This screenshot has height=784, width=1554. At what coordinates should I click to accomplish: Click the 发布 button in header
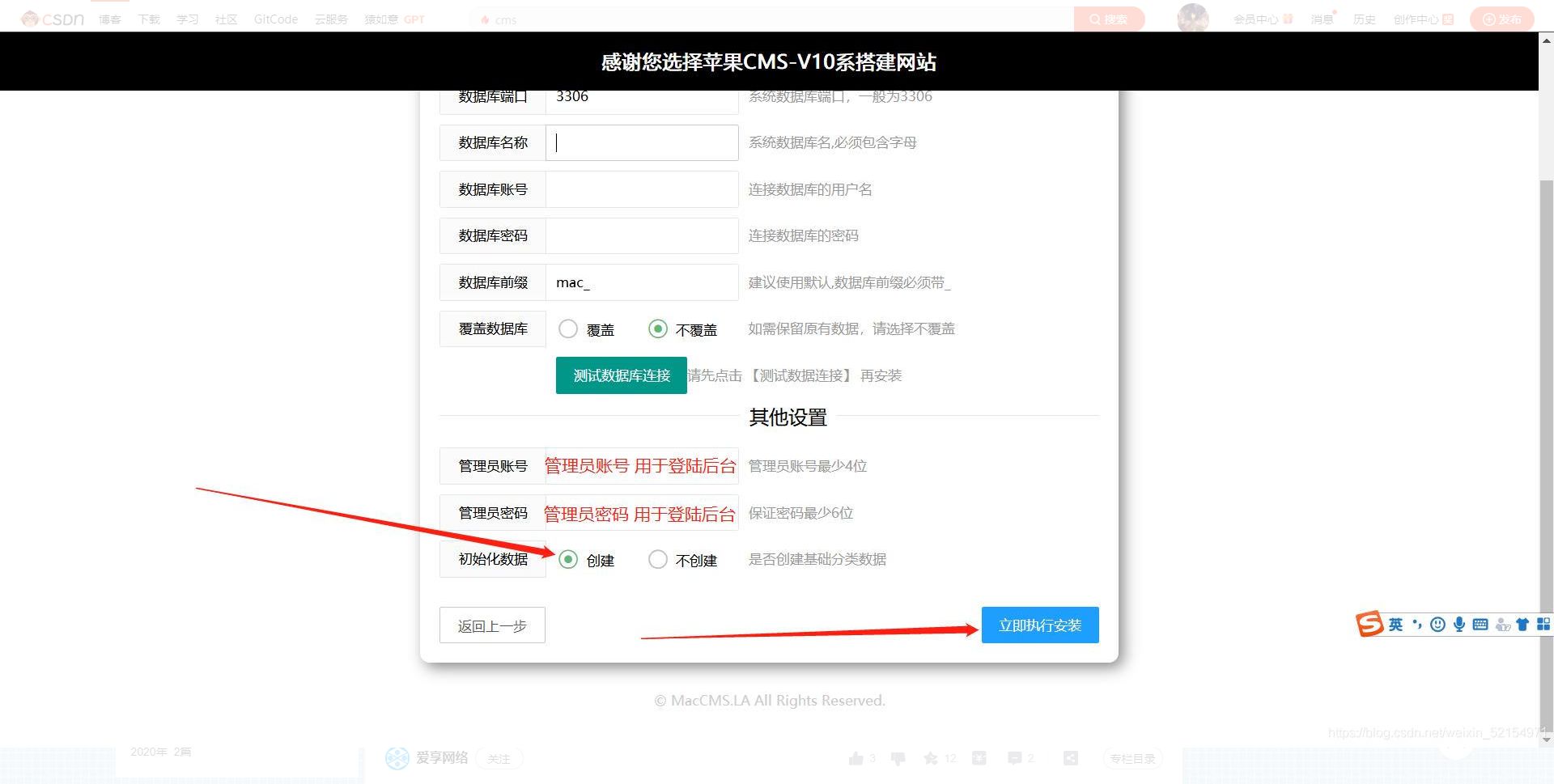click(x=1502, y=19)
